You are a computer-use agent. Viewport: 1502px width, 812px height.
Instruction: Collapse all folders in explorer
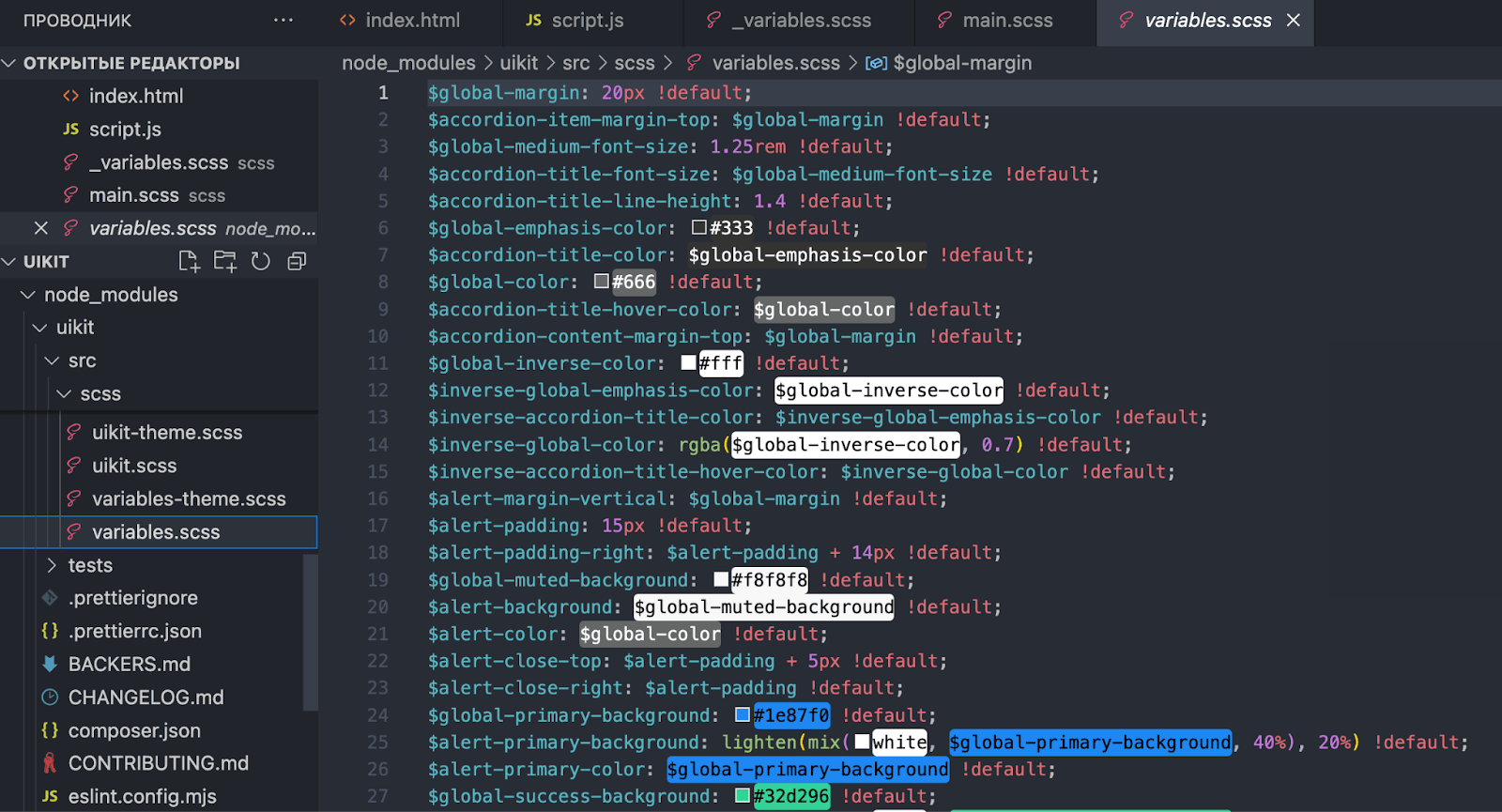297,262
